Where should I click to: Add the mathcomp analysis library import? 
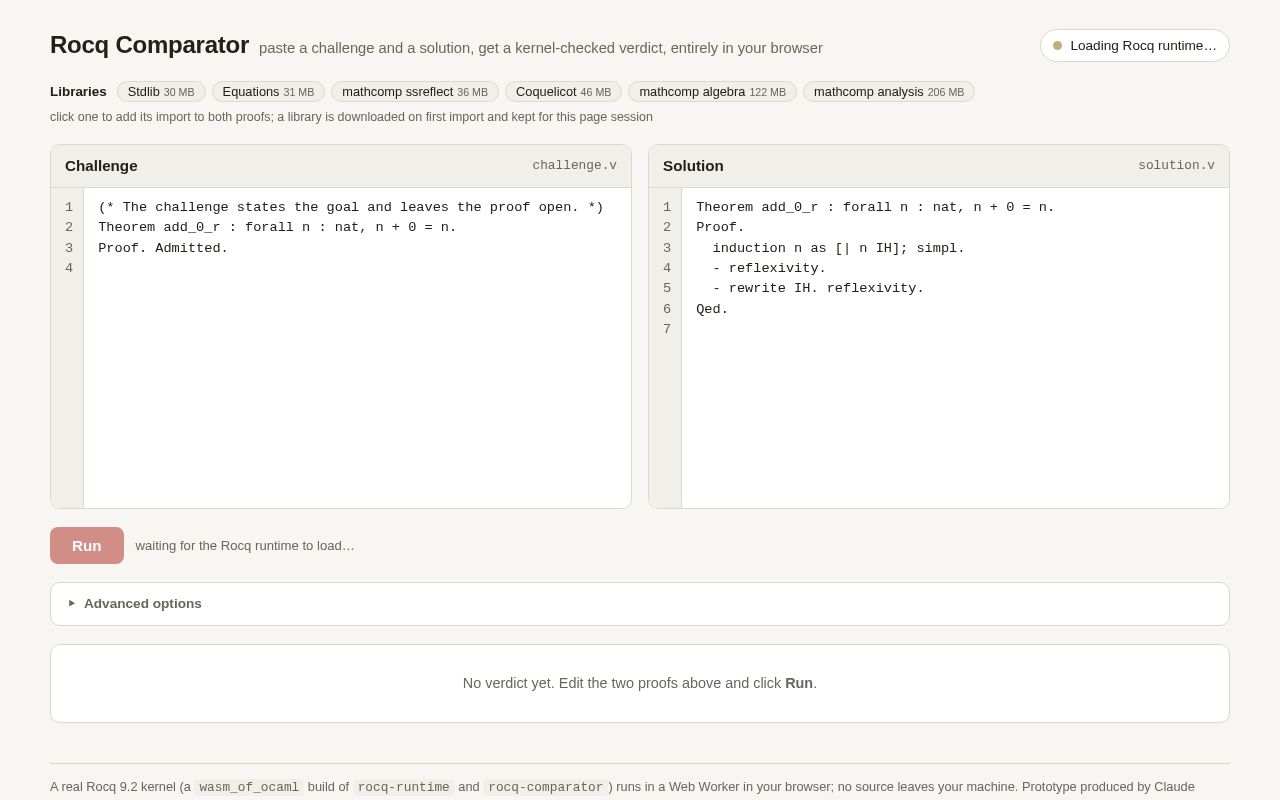click(x=889, y=92)
